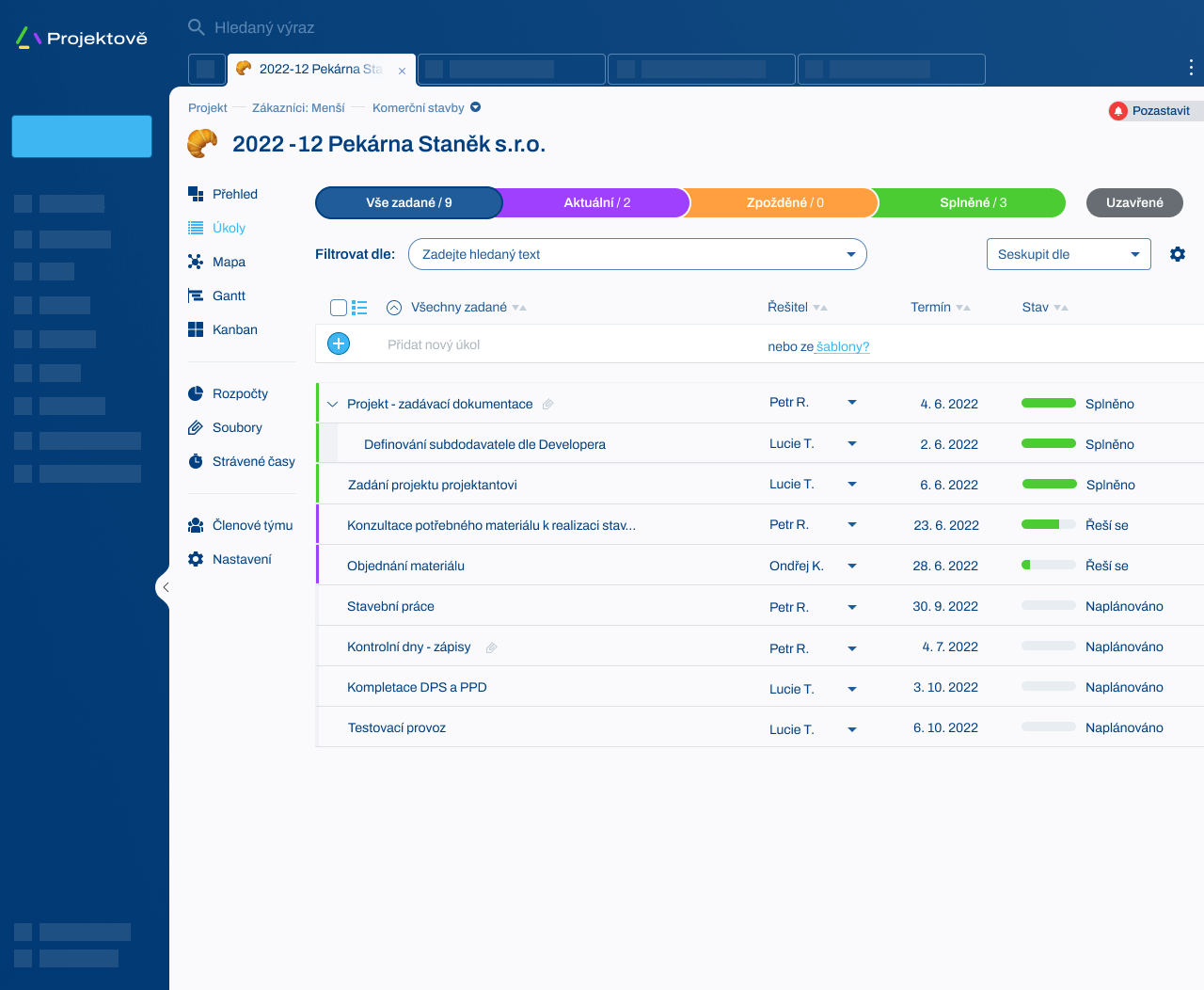Image resolution: width=1204 pixels, height=990 pixels.
Task: Sort by Stav column arrows
Action: (1061, 308)
